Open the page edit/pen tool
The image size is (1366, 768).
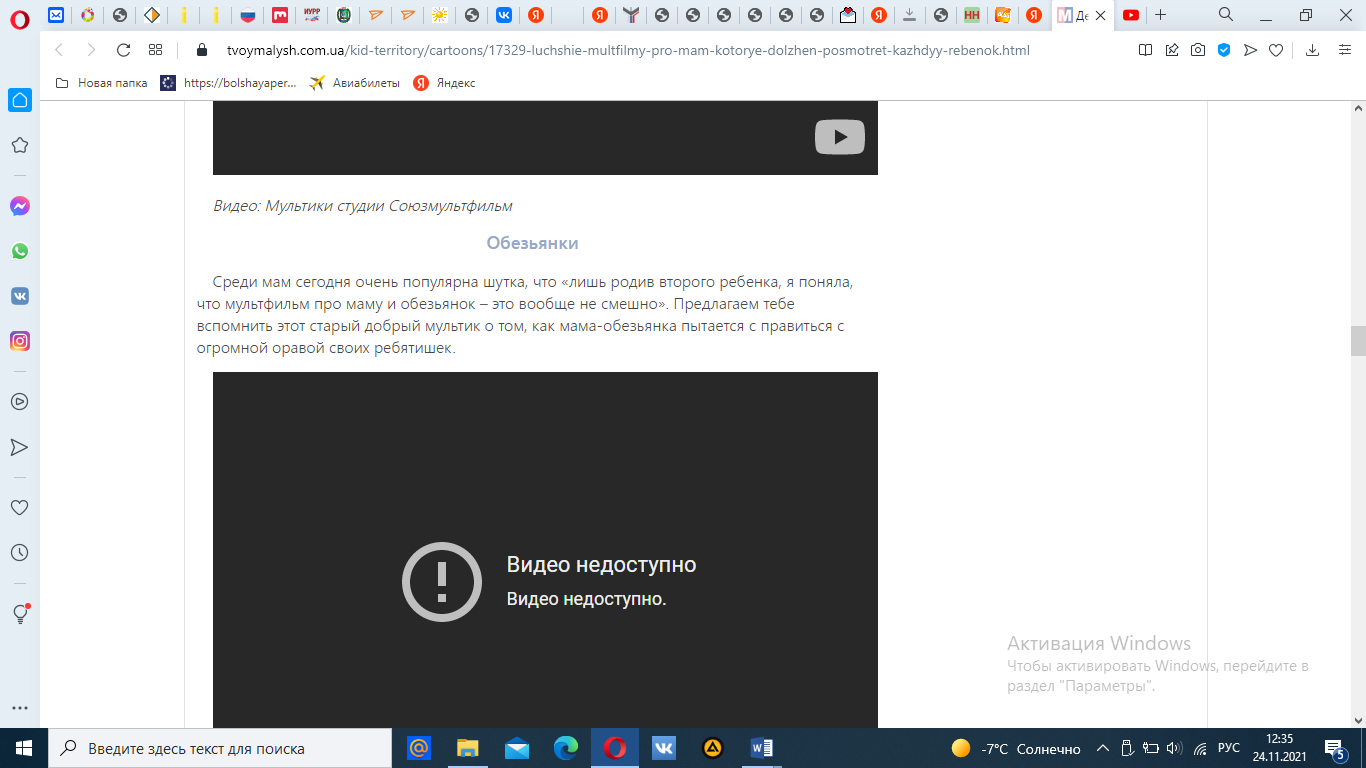(1172, 50)
